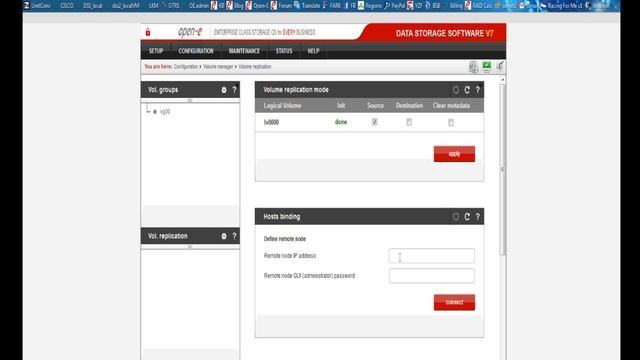
Task: Open Vol. groups panel gear settings
Action: [x=224, y=90]
